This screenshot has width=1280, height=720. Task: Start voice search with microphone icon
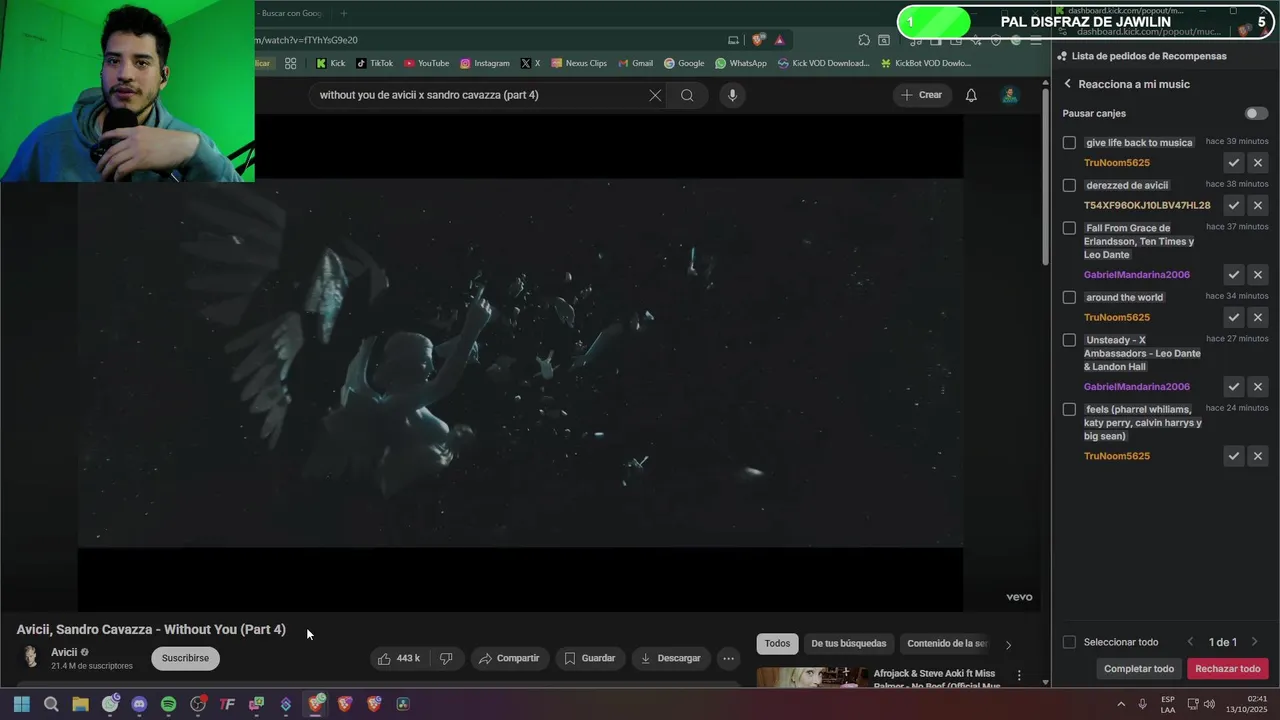click(x=732, y=95)
